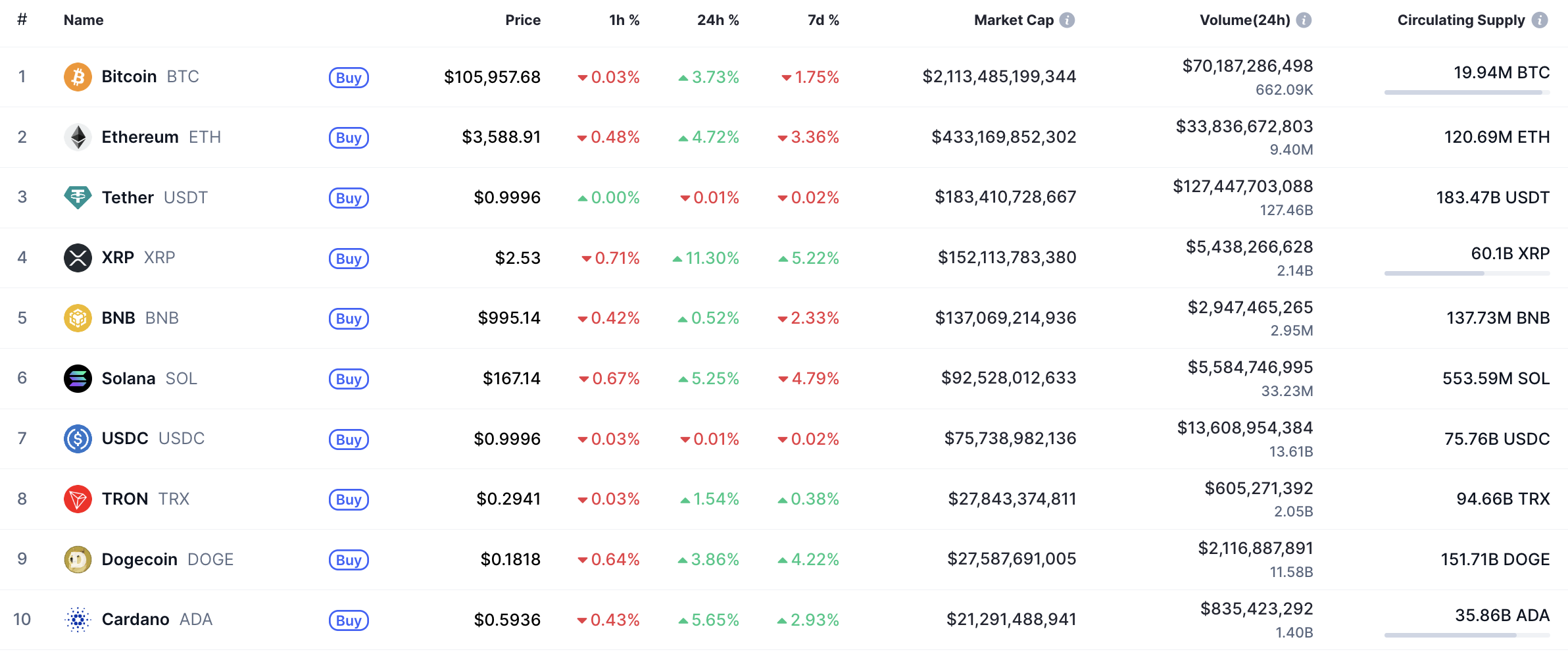This screenshot has width=1568, height=654.
Task: Click the XRP logo icon
Action: pos(78,257)
